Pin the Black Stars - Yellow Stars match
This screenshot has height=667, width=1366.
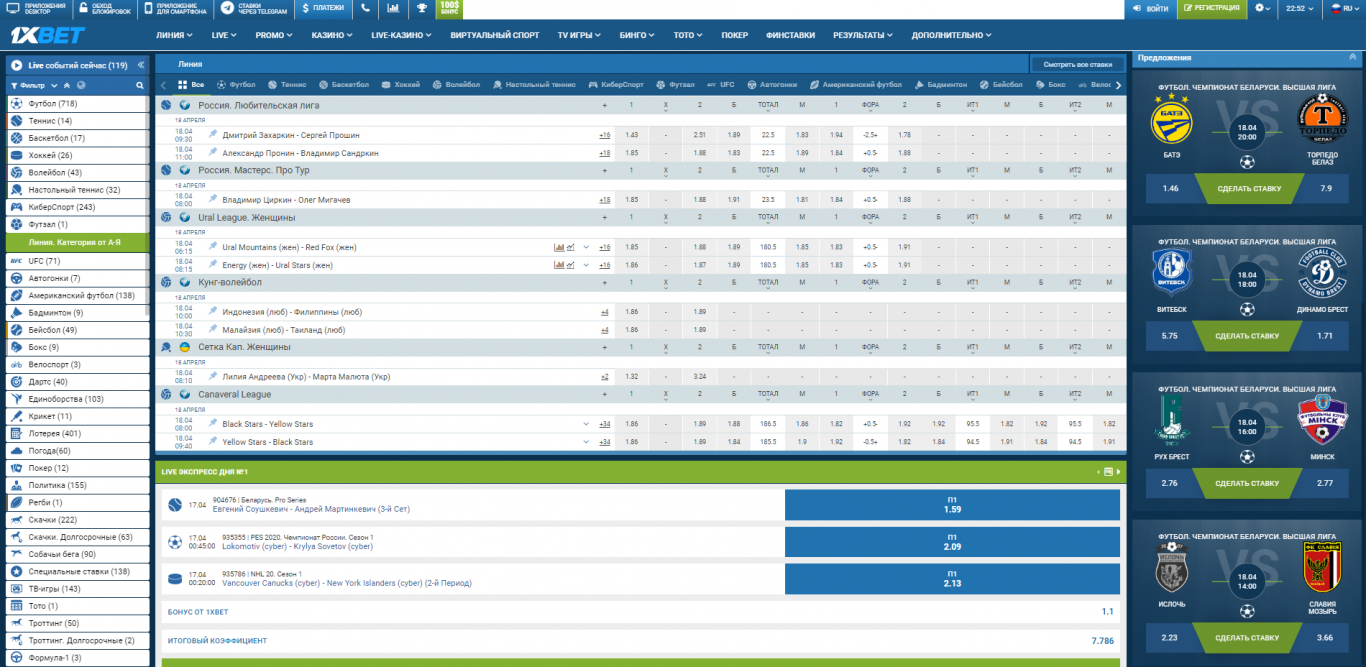coord(212,424)
